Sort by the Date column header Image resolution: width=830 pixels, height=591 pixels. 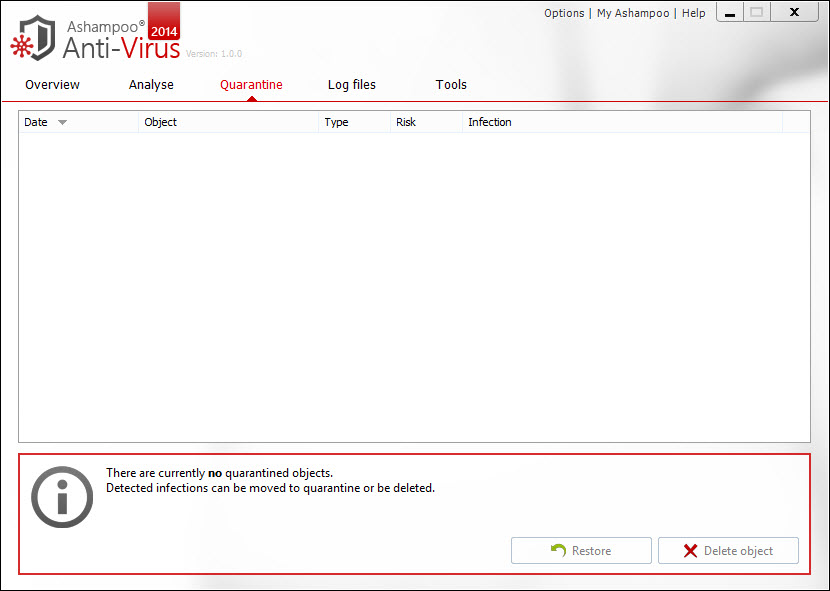coord(78,122)
